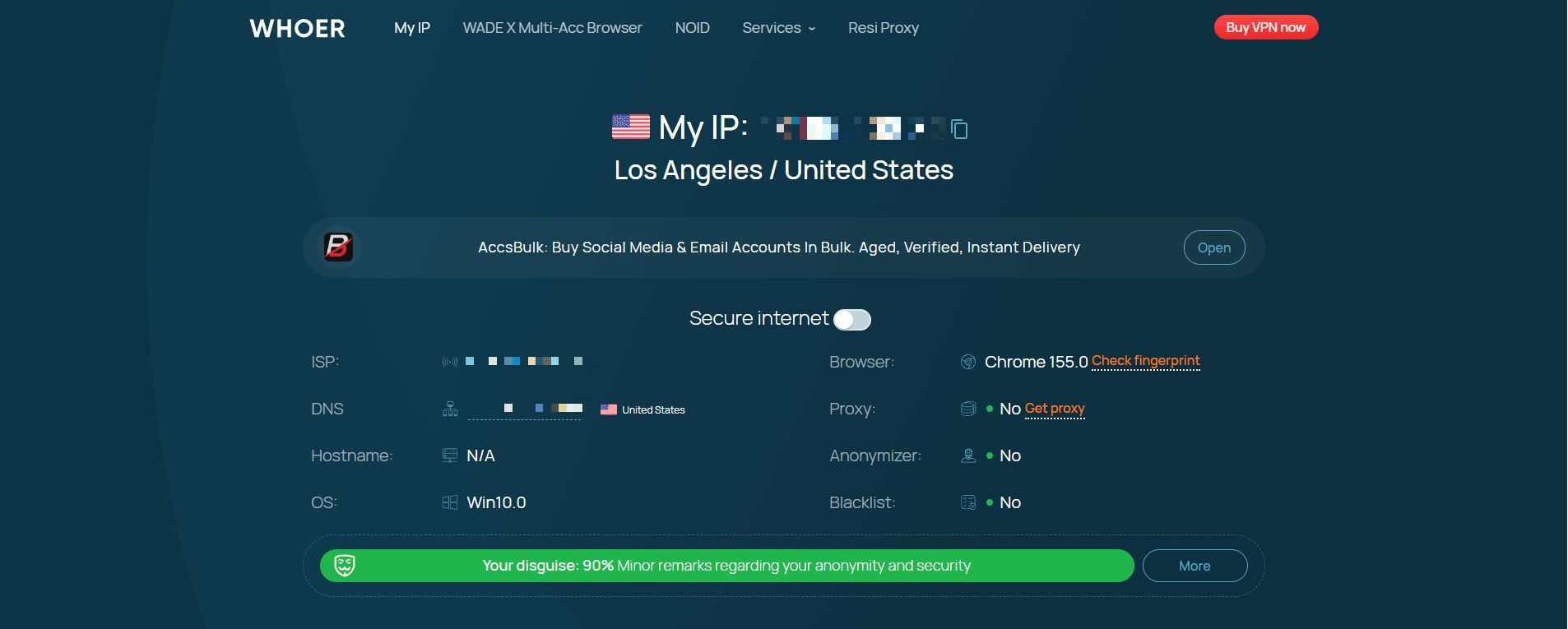
Task: Click the WHOER logo
Action: pos(297,28)
